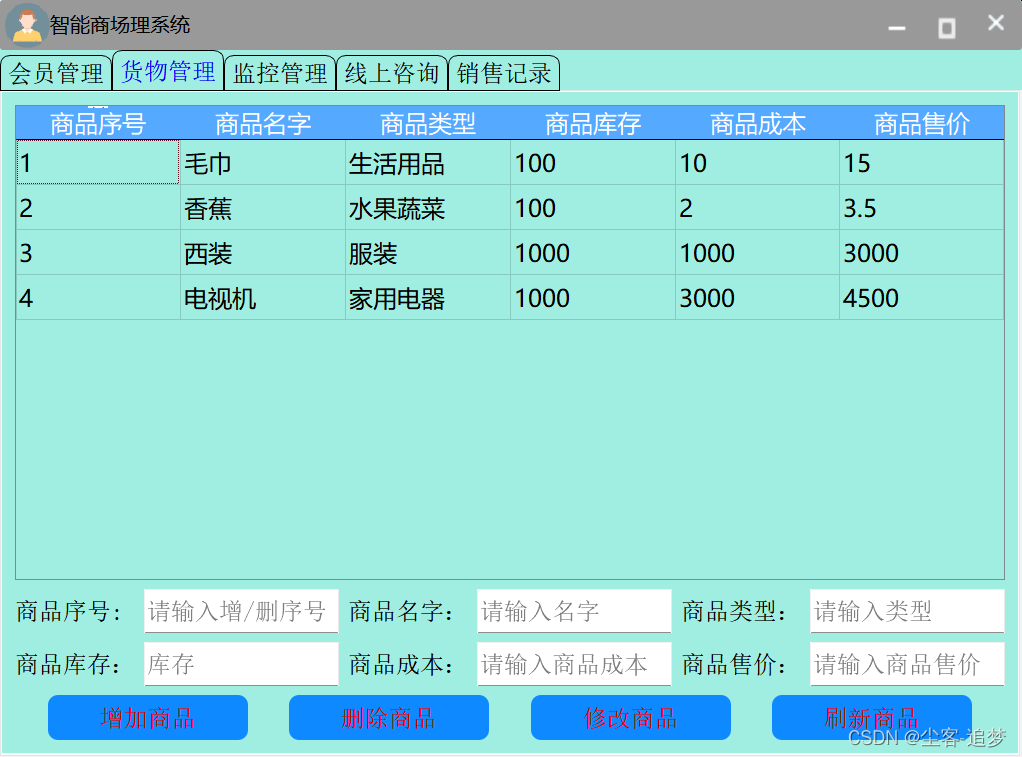Viewport: 1022px width, 757px height.
Task: Click the user avatar icon in title bar
Action: [27, 25]
